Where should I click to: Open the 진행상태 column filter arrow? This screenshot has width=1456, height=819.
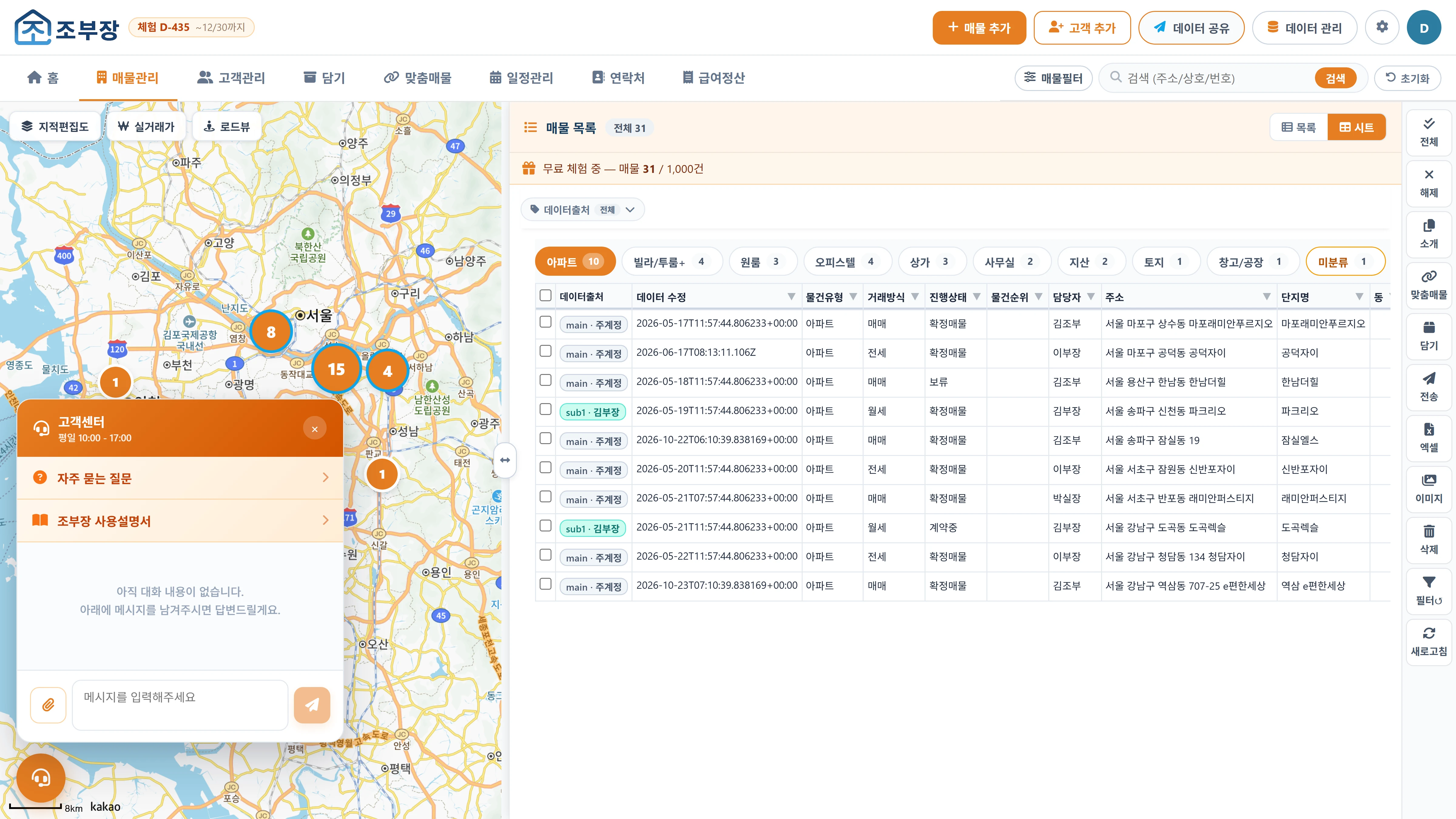(x=977, y=297)
